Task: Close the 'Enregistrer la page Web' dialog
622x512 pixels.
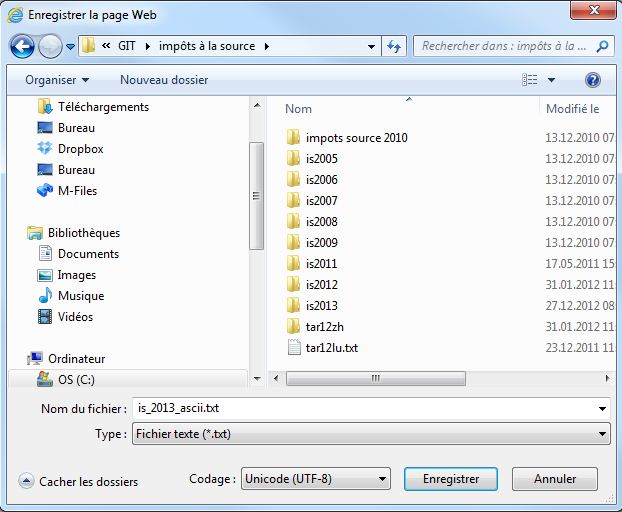Action: point(594,10)
